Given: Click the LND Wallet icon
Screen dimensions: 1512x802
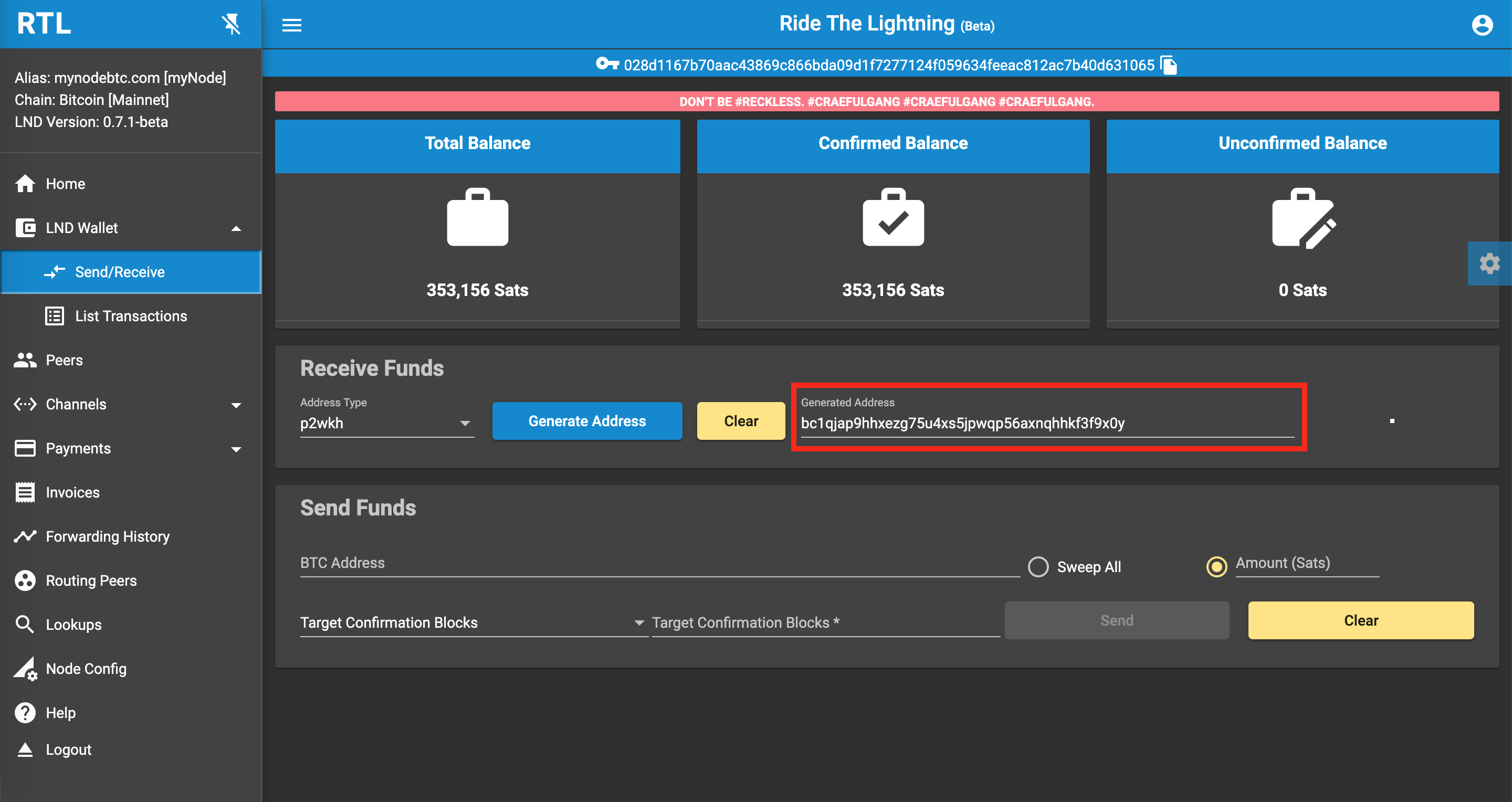Looking at the screenshot, I should click(x=25, y=228).
